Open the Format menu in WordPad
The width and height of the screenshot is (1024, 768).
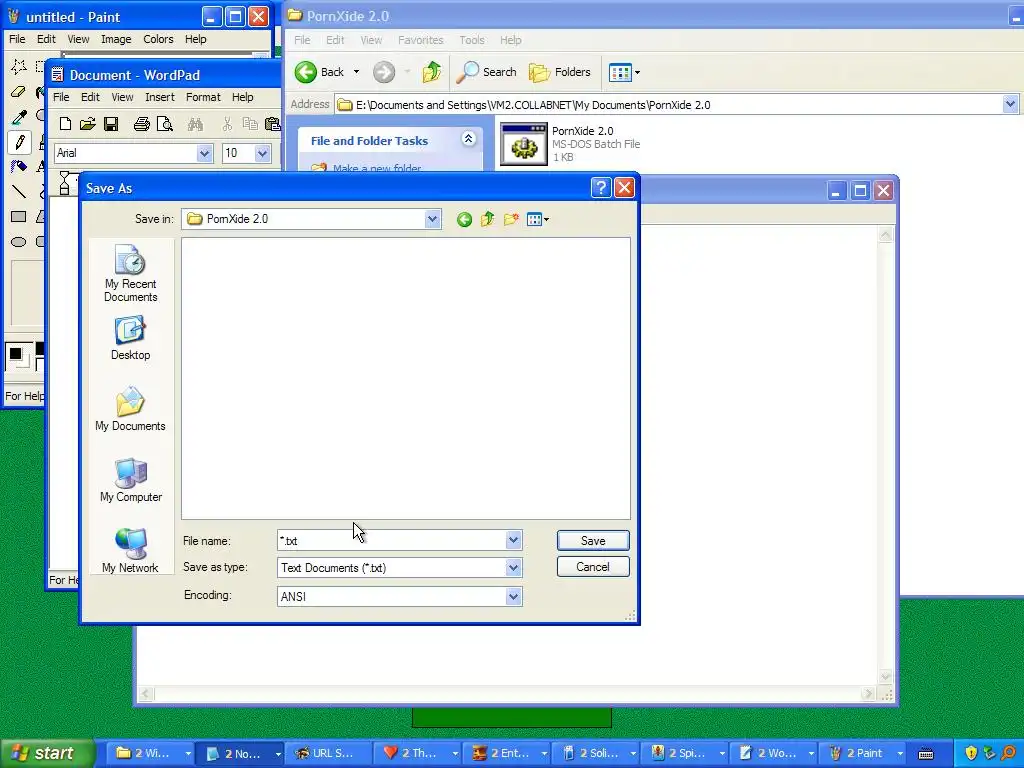[203, 97]
